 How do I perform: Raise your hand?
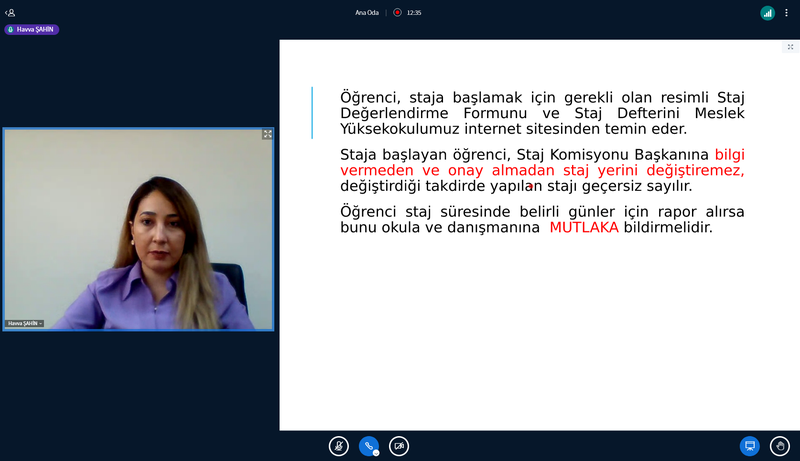(x=780, y=446)
